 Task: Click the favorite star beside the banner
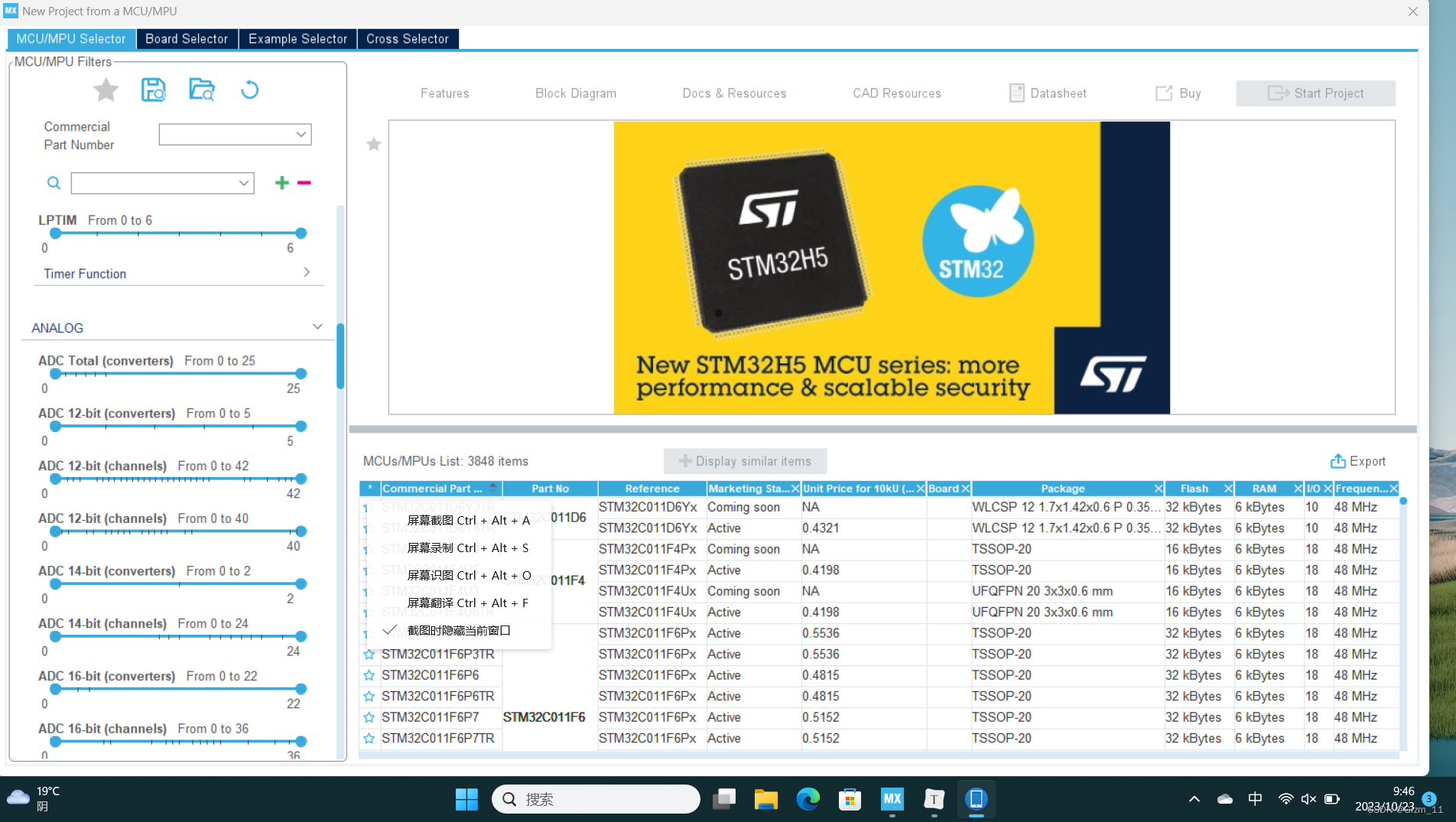point(373,145)
